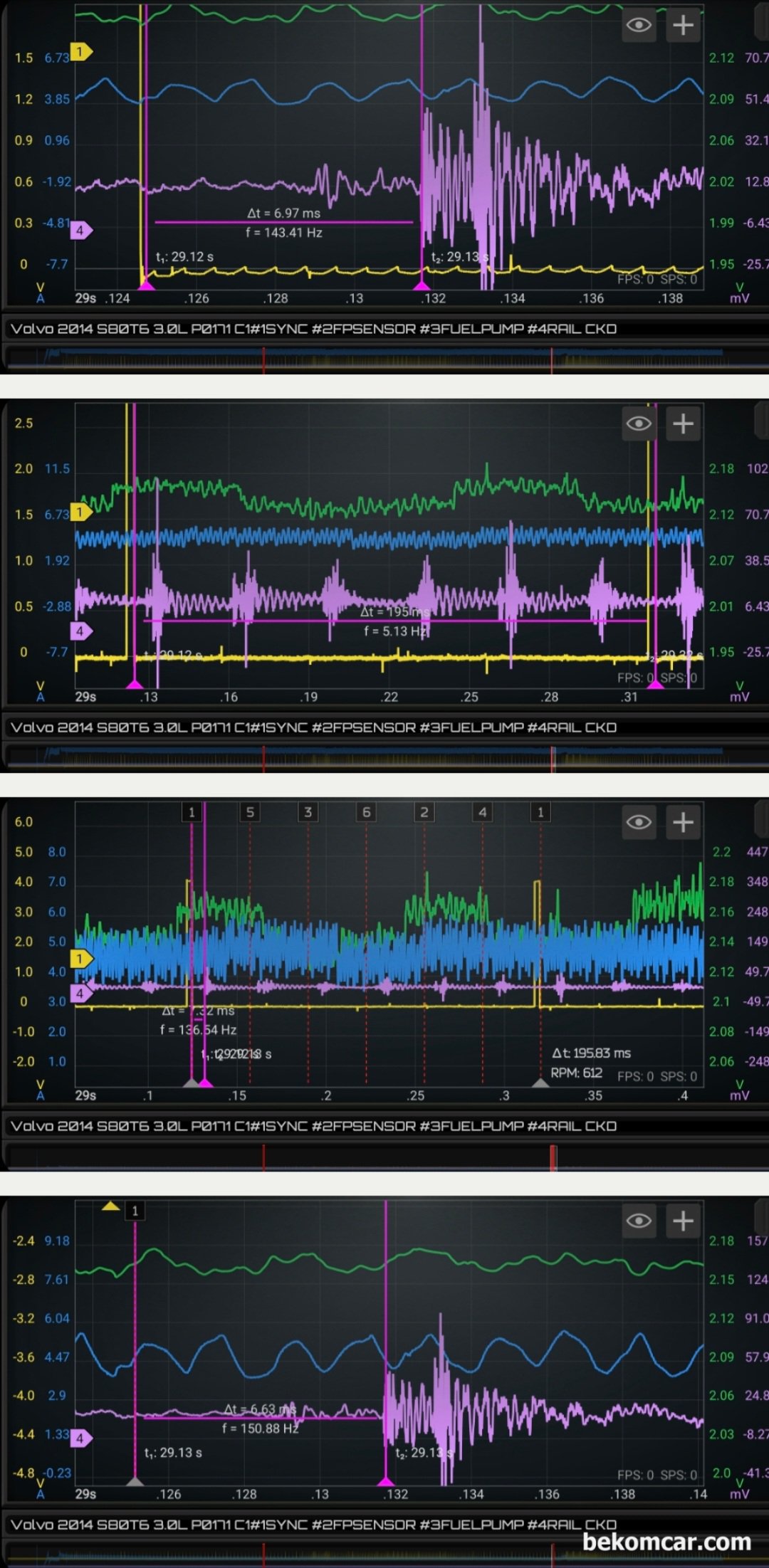Click the plus icon in the RPM 612 chart
769x1568 pixels.
684,823
